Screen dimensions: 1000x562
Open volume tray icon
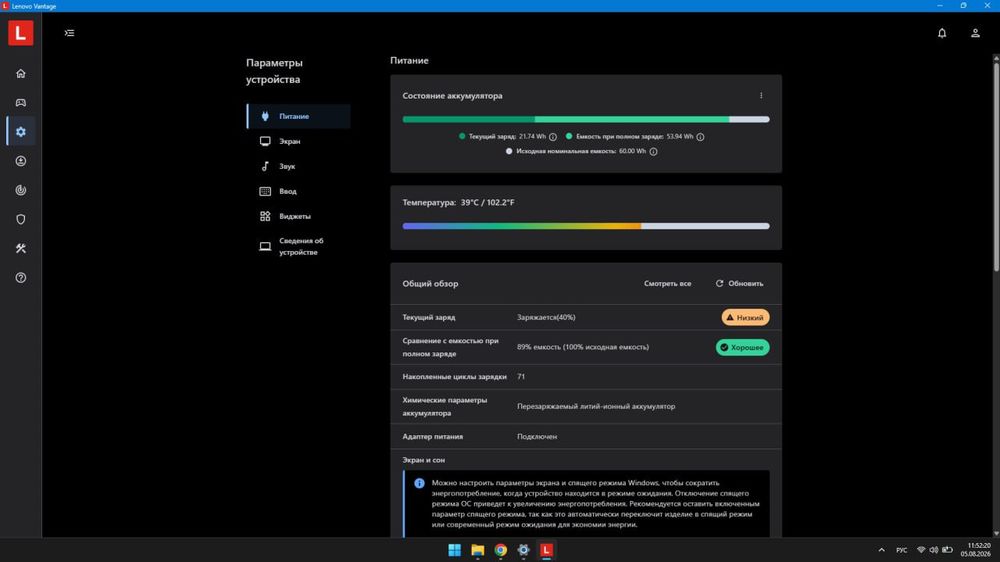click(x=934, y=550)
